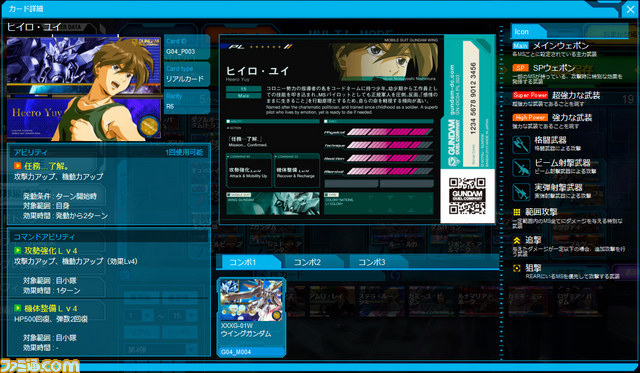Image resolution: width=640 pixels, height=373 pixels.
Task: Click the green 機体整備 Lv4 command arrow
Action: pos(18,308)
